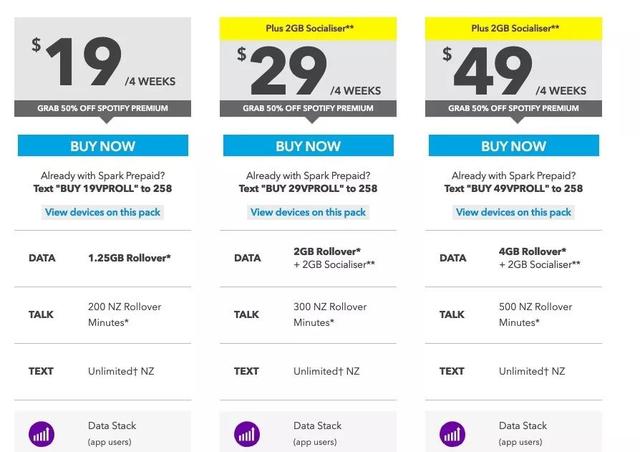
Task: Click the Data Stack icon in $19 plan
Action: point(41,434)
